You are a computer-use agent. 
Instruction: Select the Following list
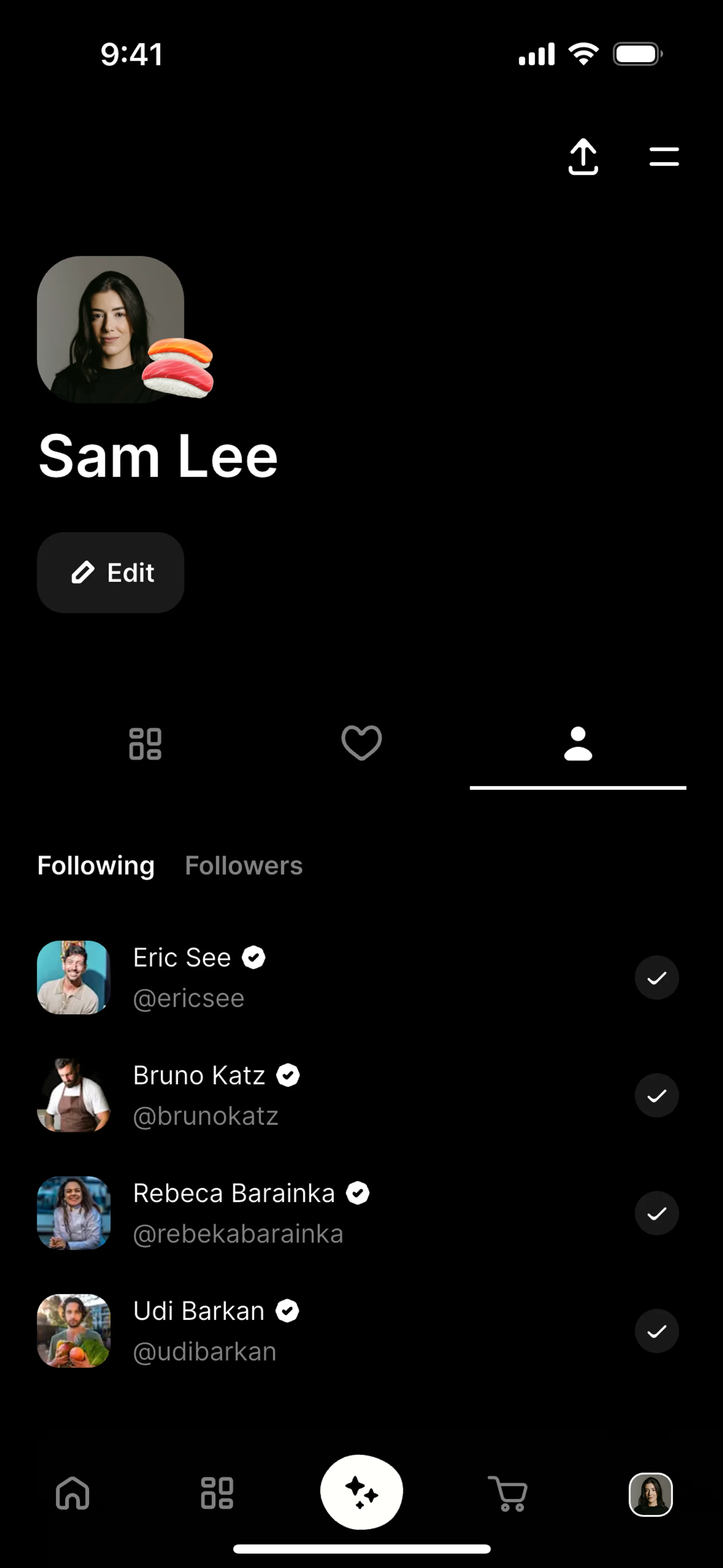pyautogui.click(x=96, y=866)
